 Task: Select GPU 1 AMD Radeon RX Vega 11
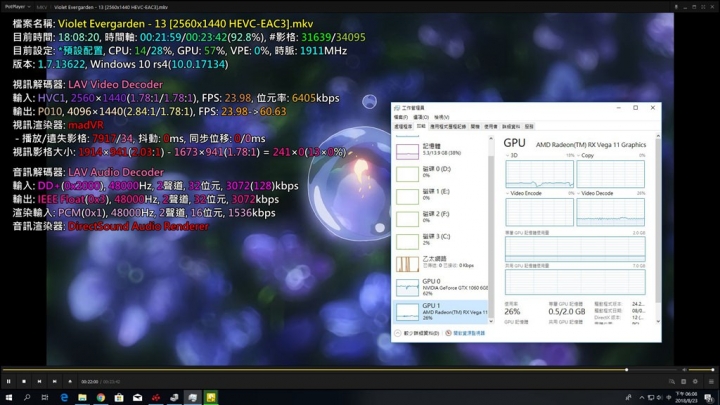441,311
